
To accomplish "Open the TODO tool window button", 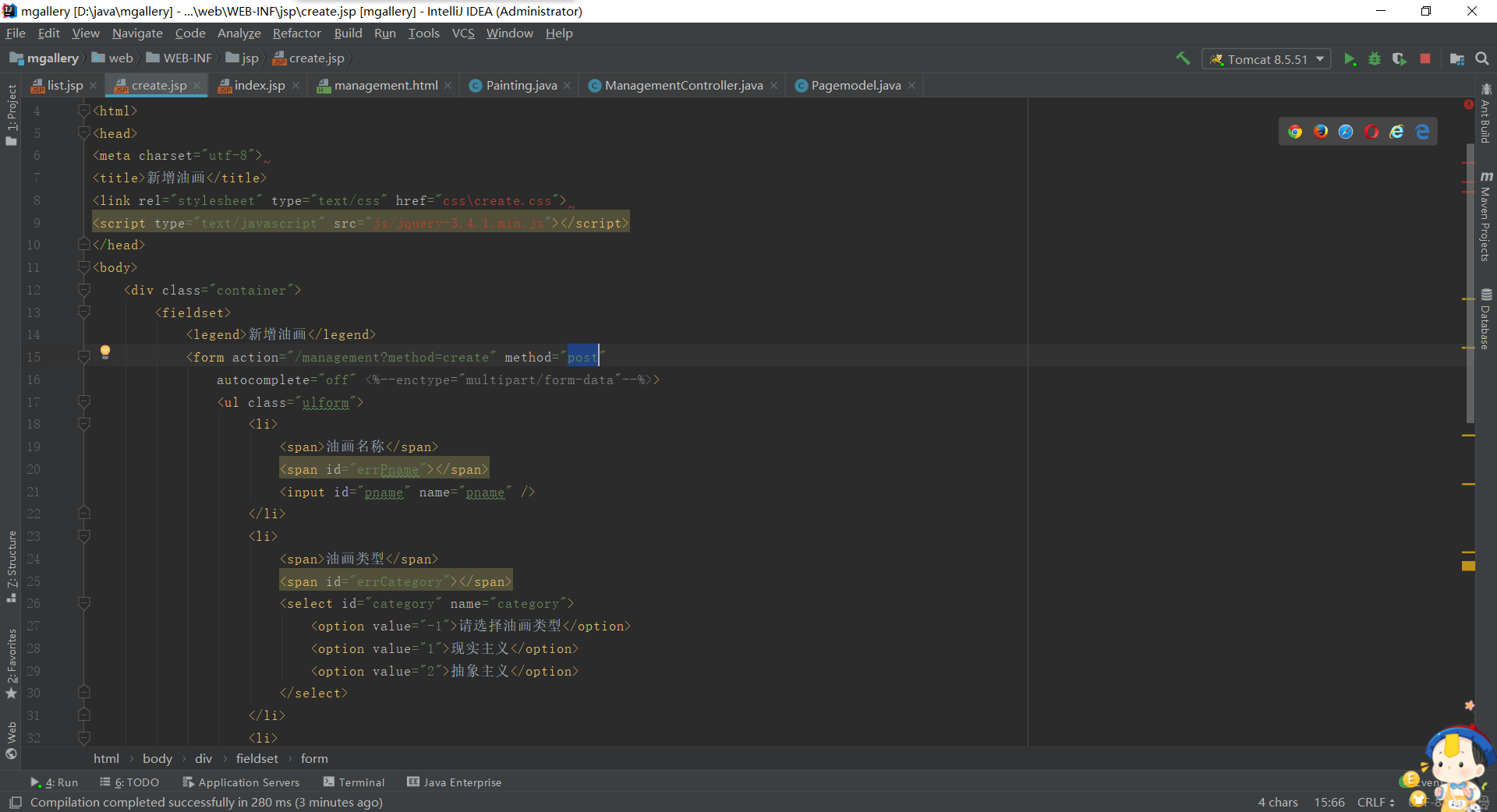I will click(129, 782).
